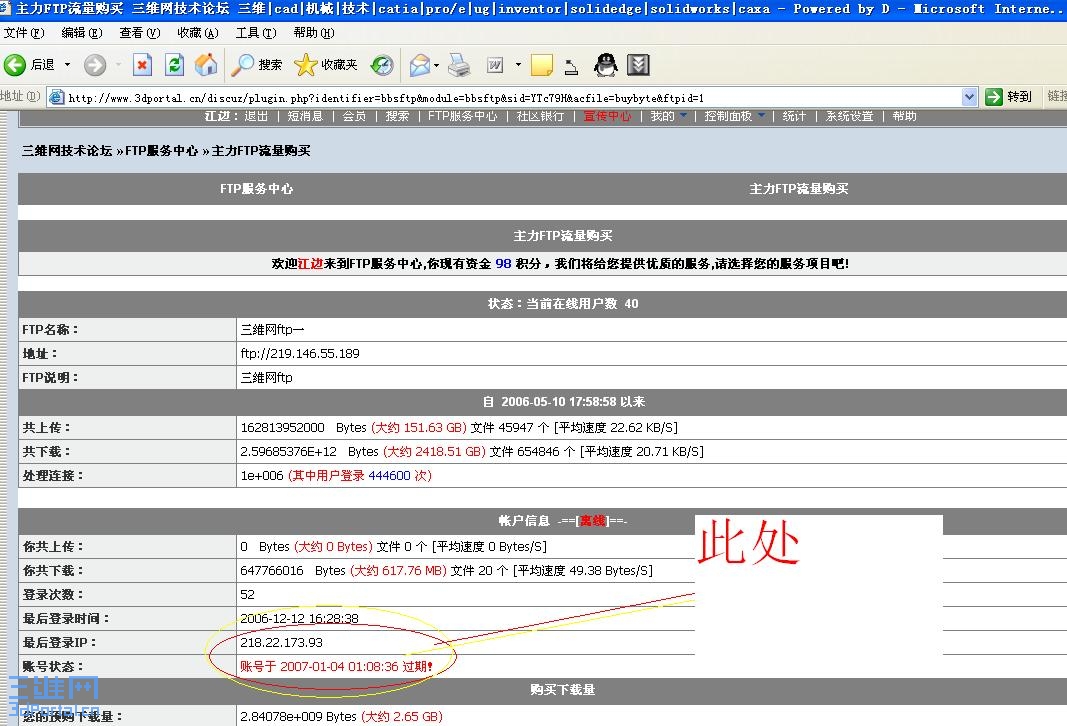Click 三维网技术论坛 in the breadcrumb

coord(67,151)
